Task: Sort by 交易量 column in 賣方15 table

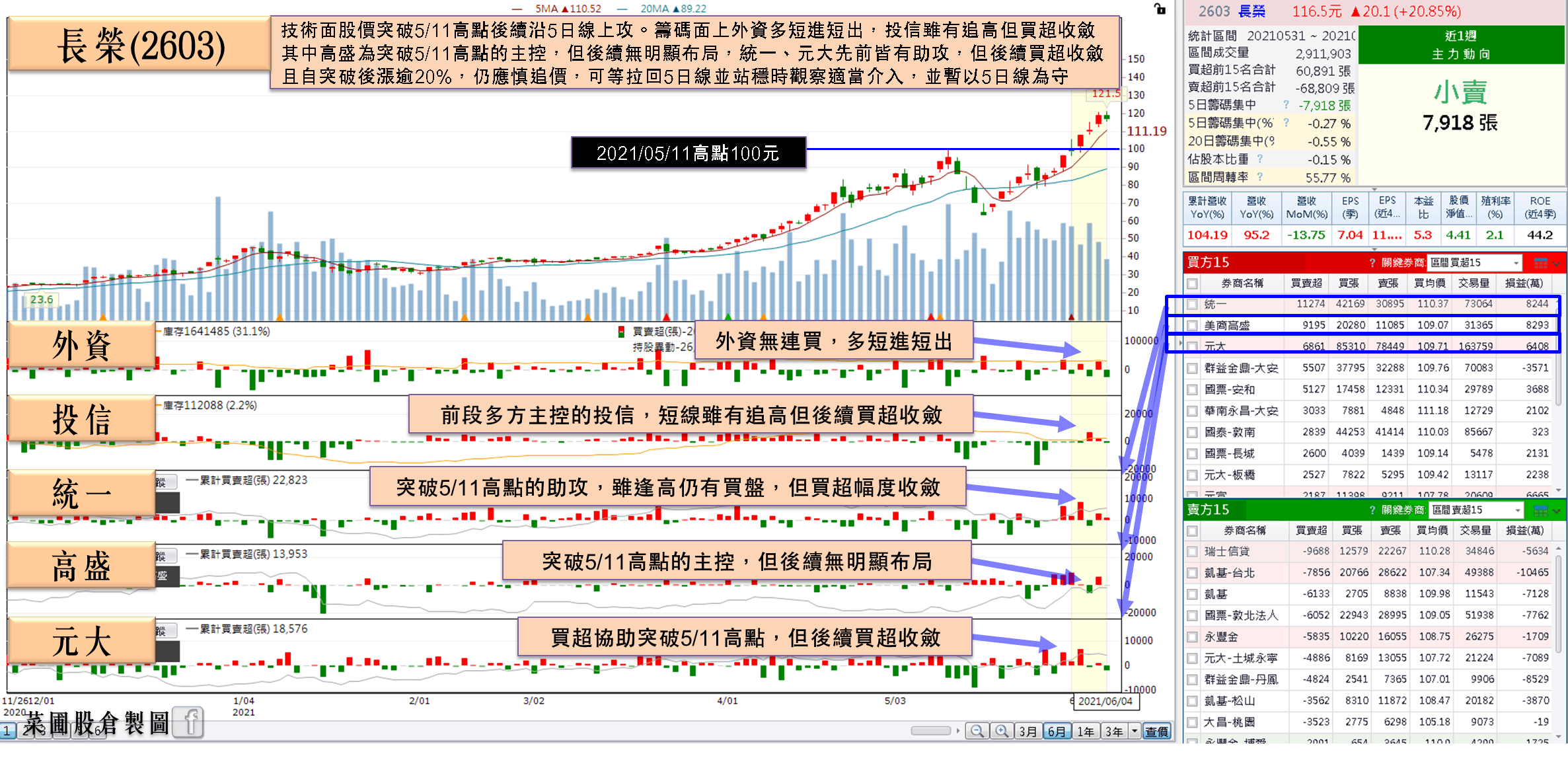Action: coord(1474,531)
